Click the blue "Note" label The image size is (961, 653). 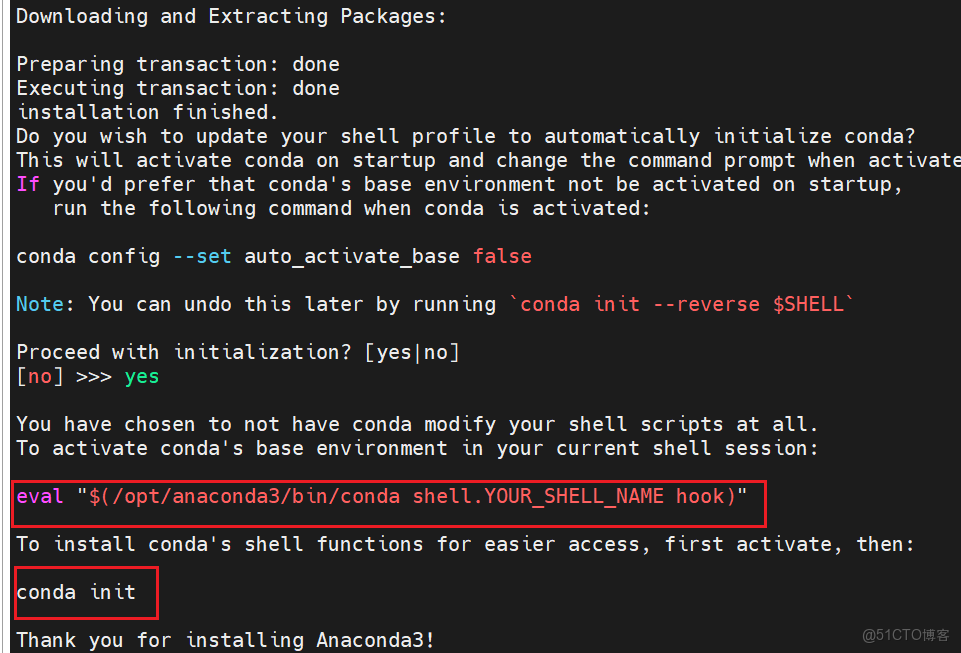(x=40, y=304)
